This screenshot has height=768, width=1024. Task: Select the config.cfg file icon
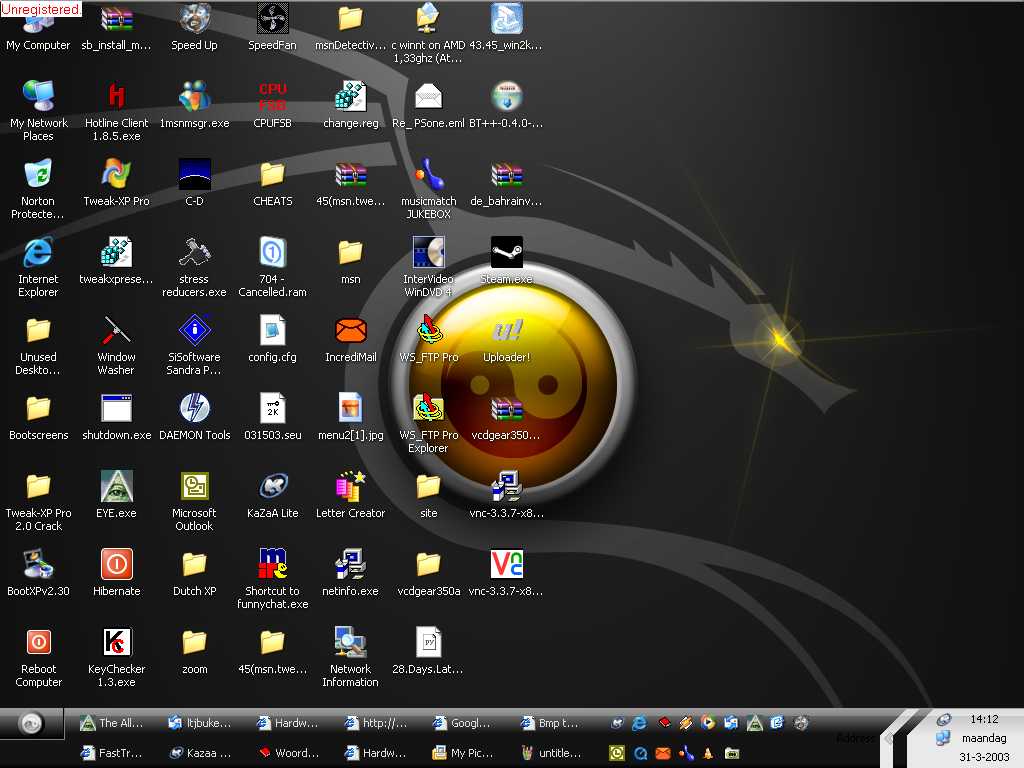pyautogui.click(x=272, y=331)
